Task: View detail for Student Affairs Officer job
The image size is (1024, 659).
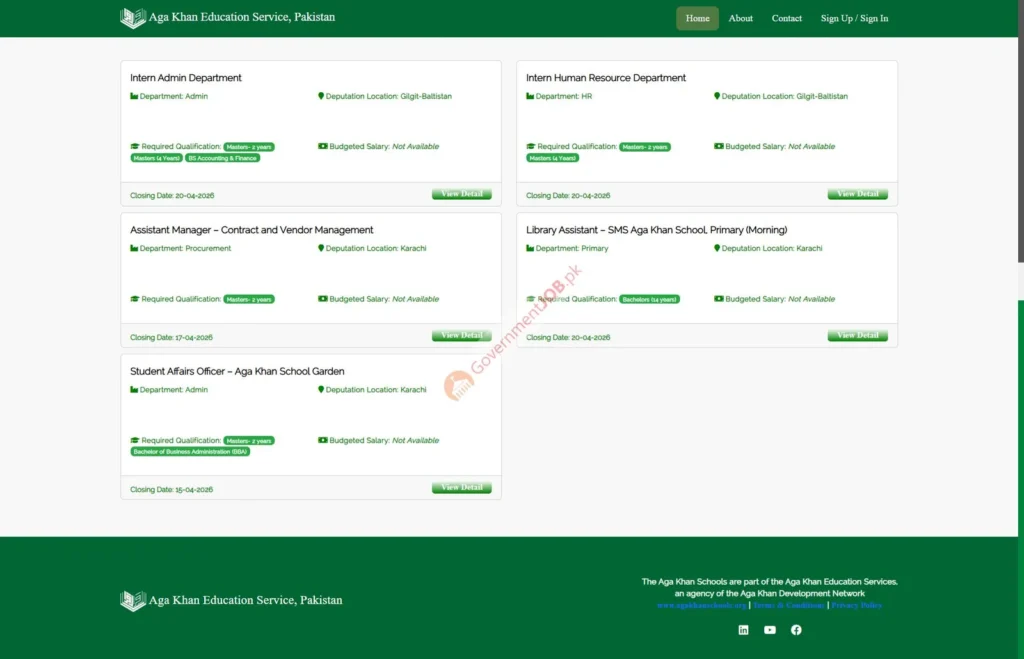Action: click(461, 488)
